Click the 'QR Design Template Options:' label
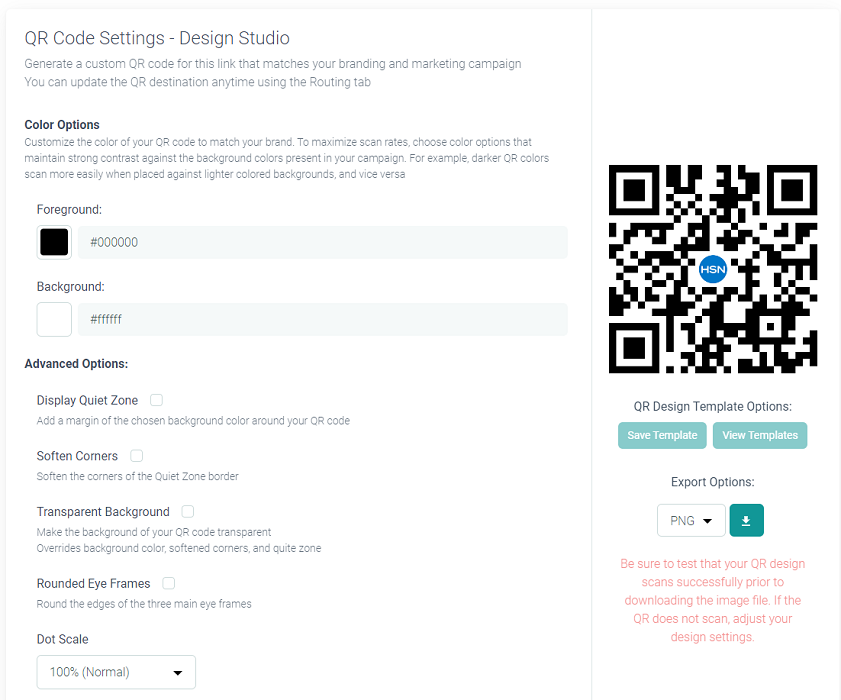 [712, 406]
